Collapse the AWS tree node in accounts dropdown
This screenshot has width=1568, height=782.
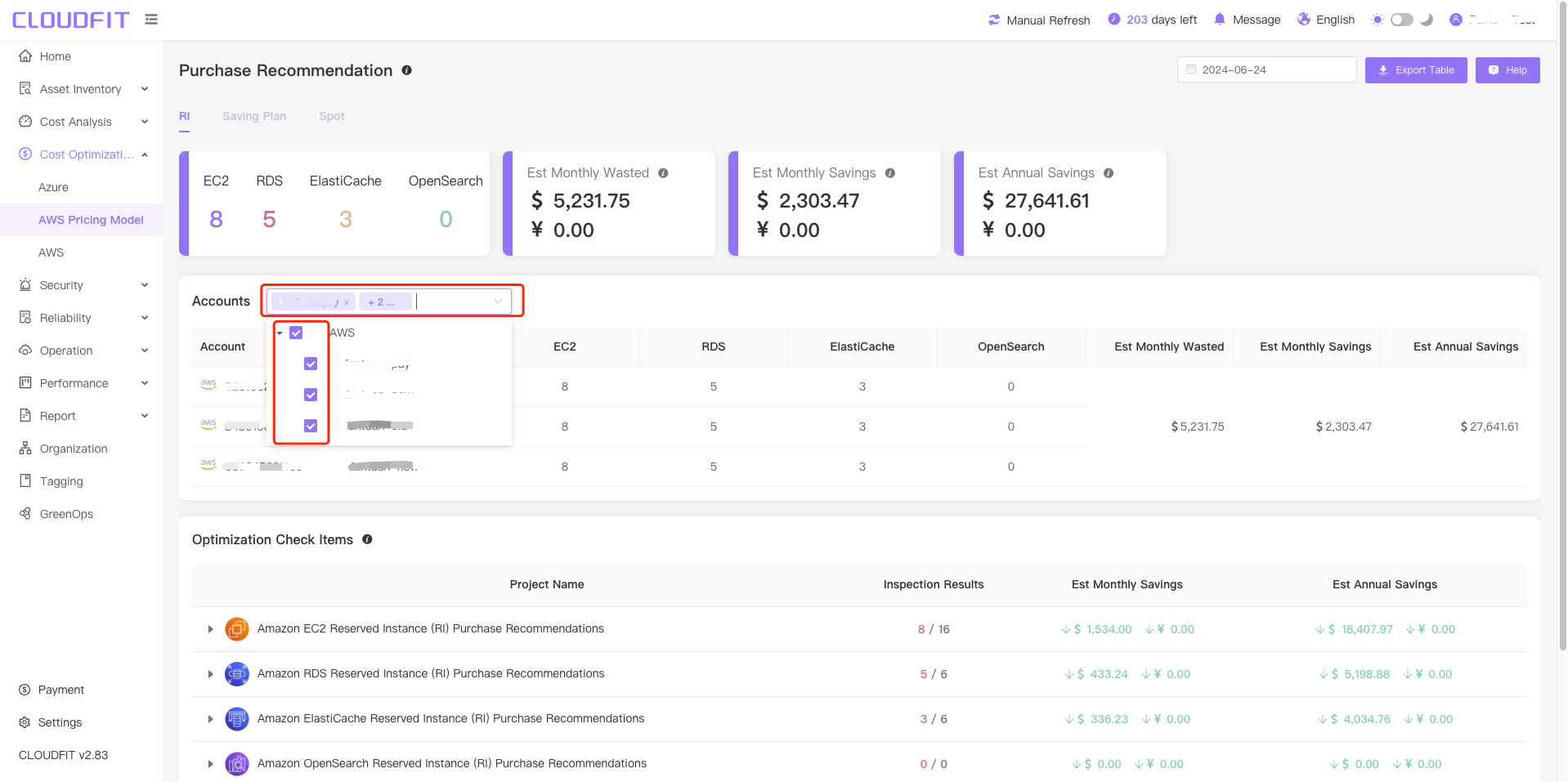(280, 333)
